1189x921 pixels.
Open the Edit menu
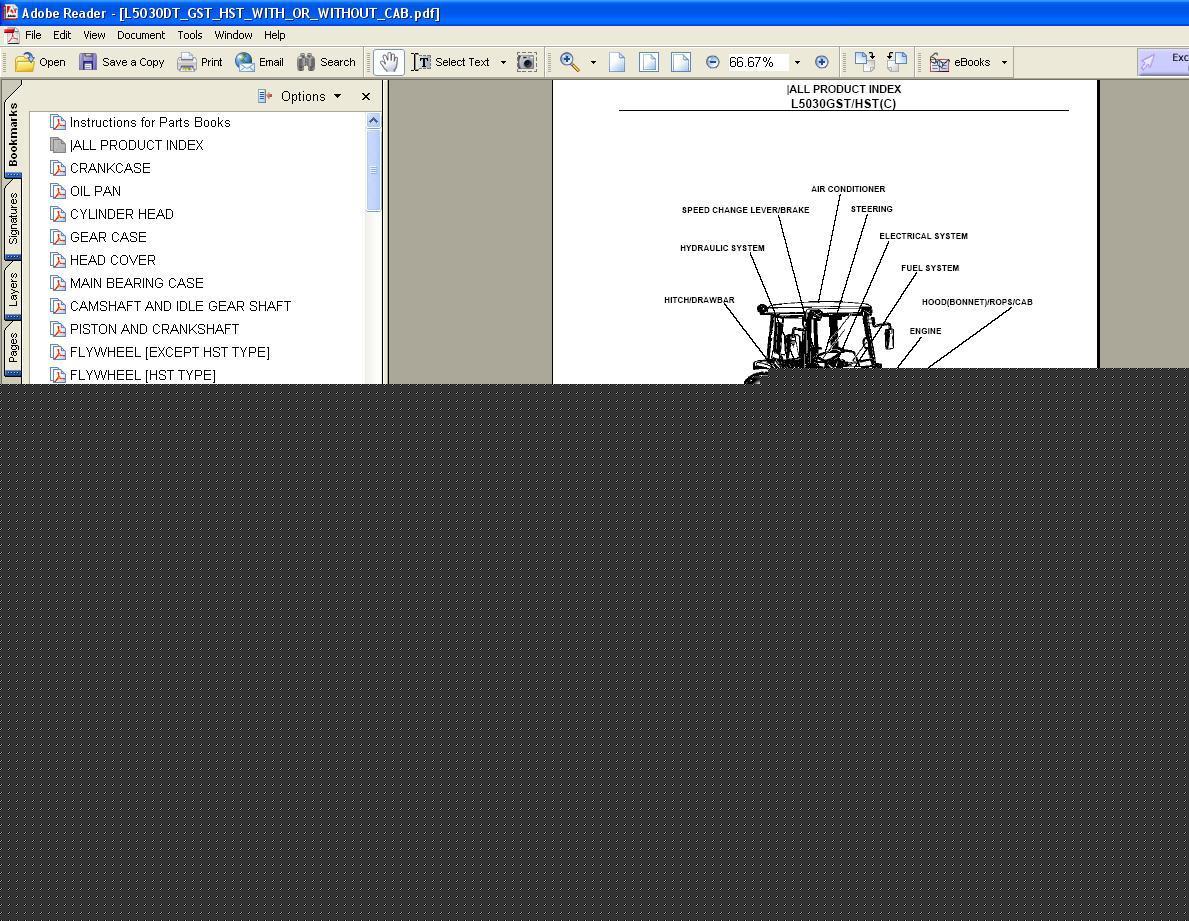pos(62,36)
